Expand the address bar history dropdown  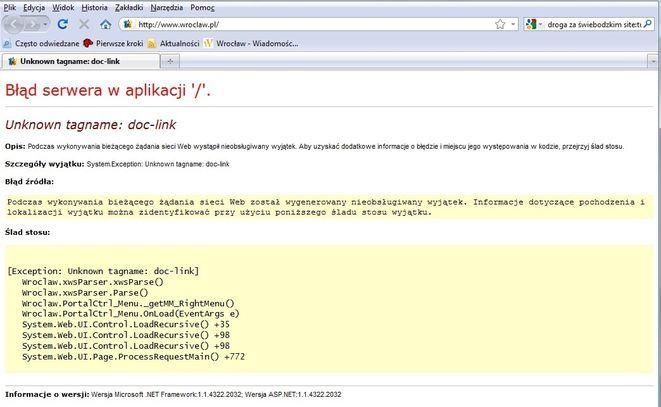513,24
